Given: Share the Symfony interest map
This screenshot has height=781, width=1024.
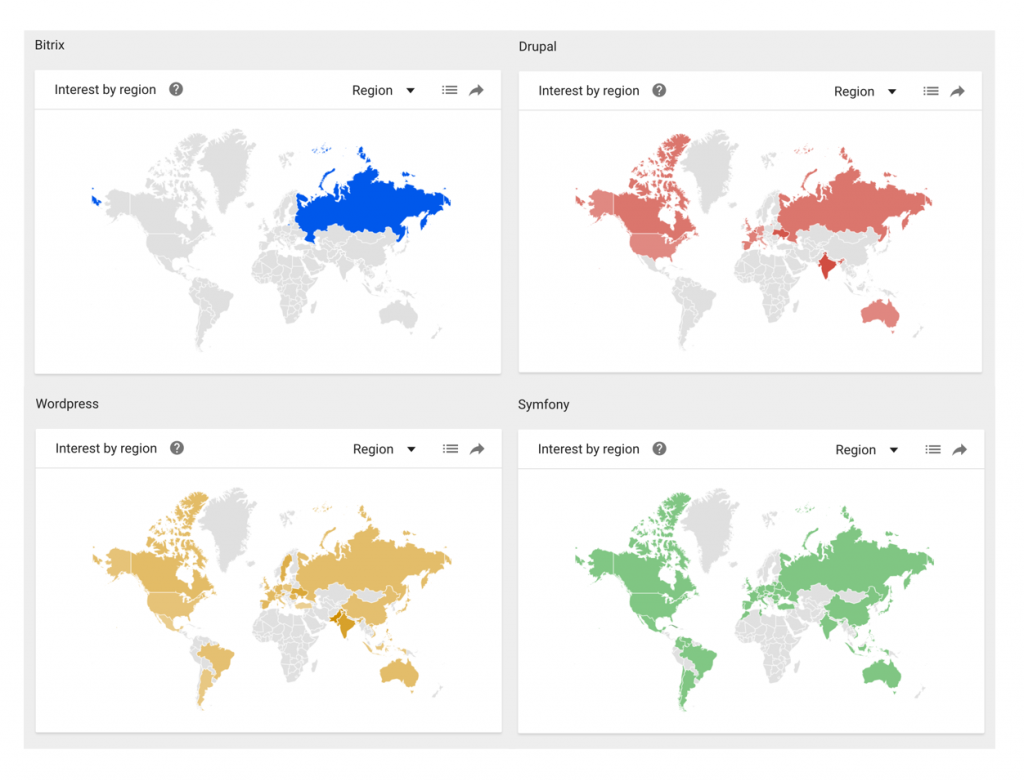Looking at the screenshot, I should tap(960, 450).
